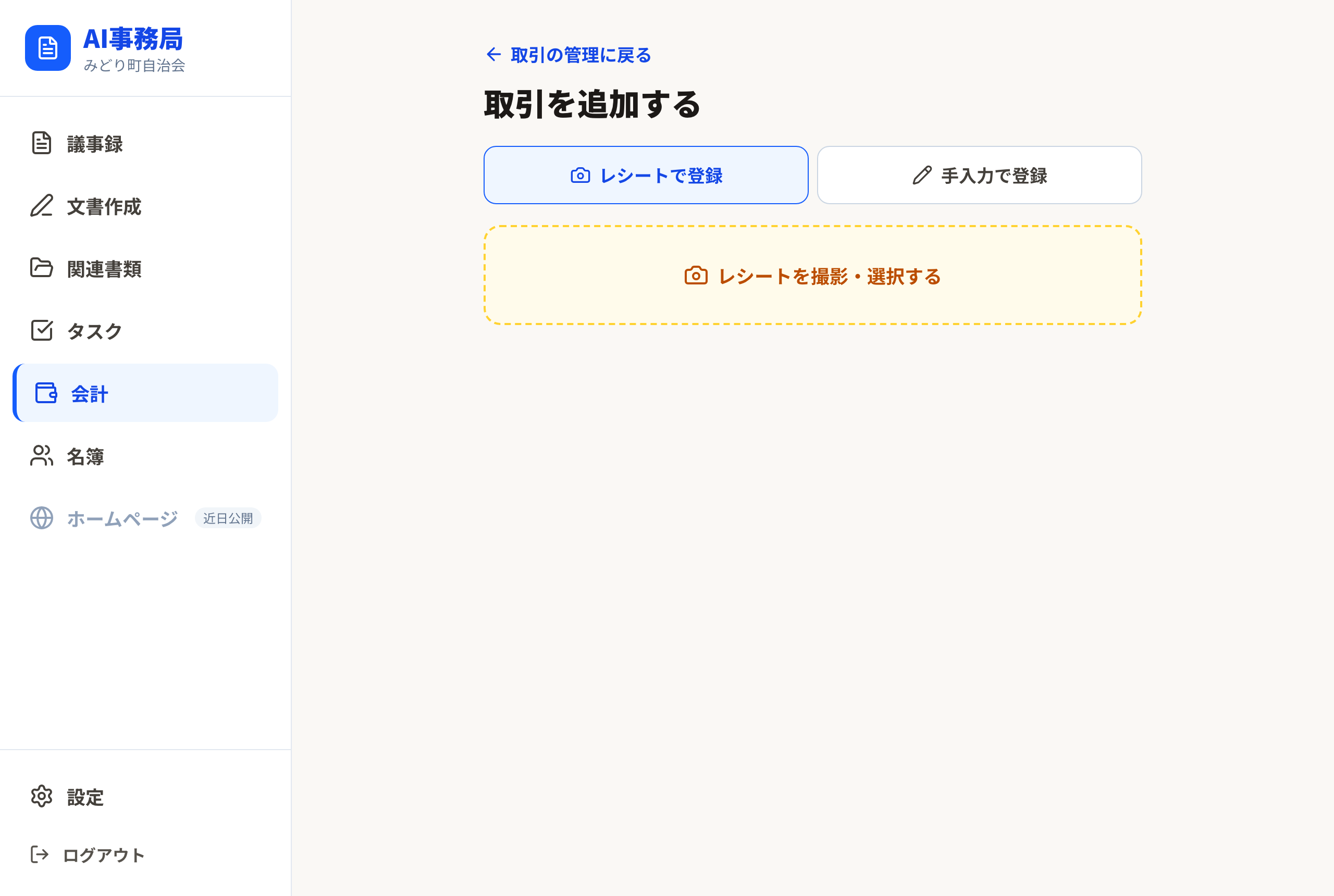This screenshot has width=1334, height=896.
Task: Switch to the 手入力で登録 tab
Action: [x=979, y=175]
